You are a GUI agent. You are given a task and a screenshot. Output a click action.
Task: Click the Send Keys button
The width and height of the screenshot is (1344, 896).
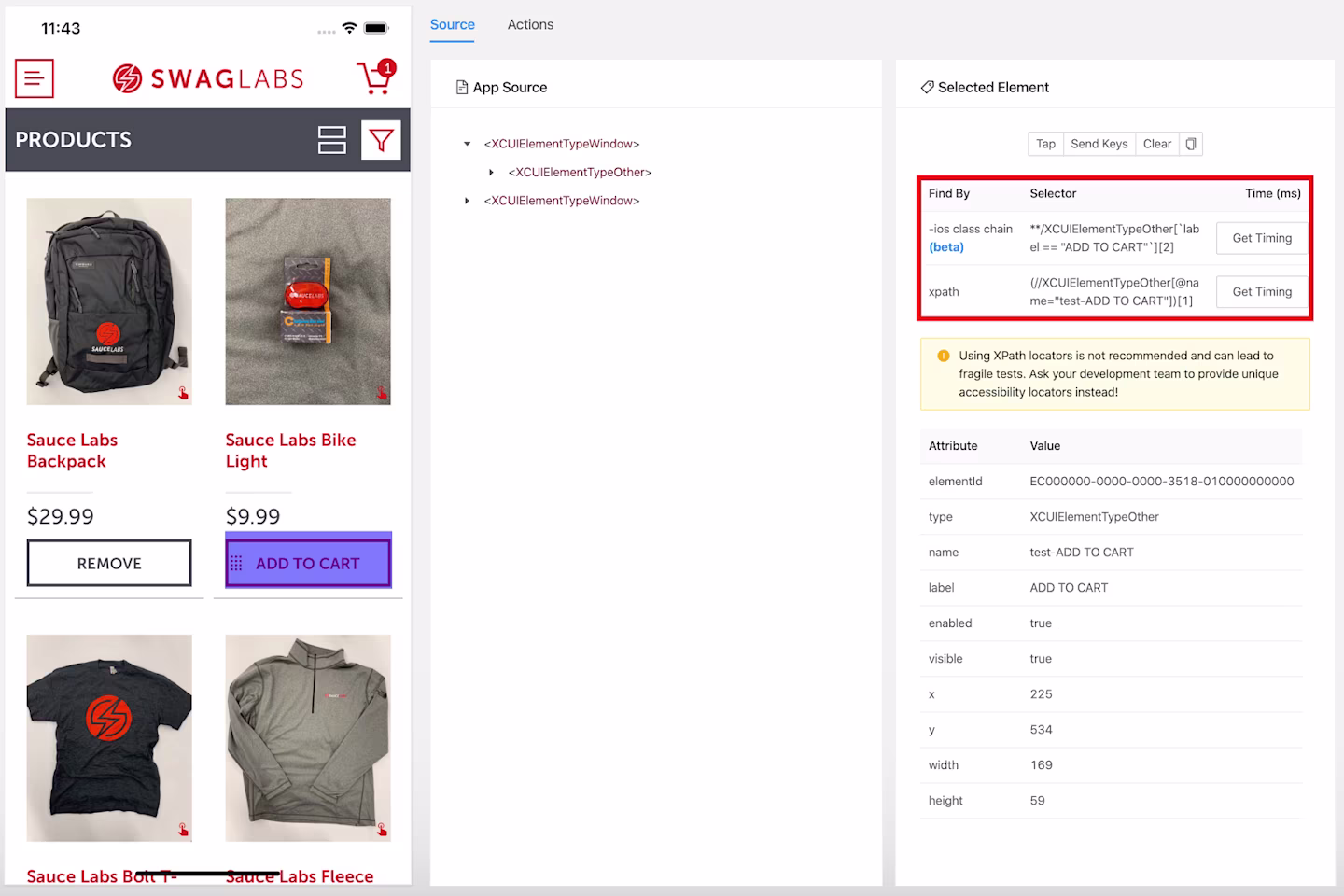[x=1099, y=144]
